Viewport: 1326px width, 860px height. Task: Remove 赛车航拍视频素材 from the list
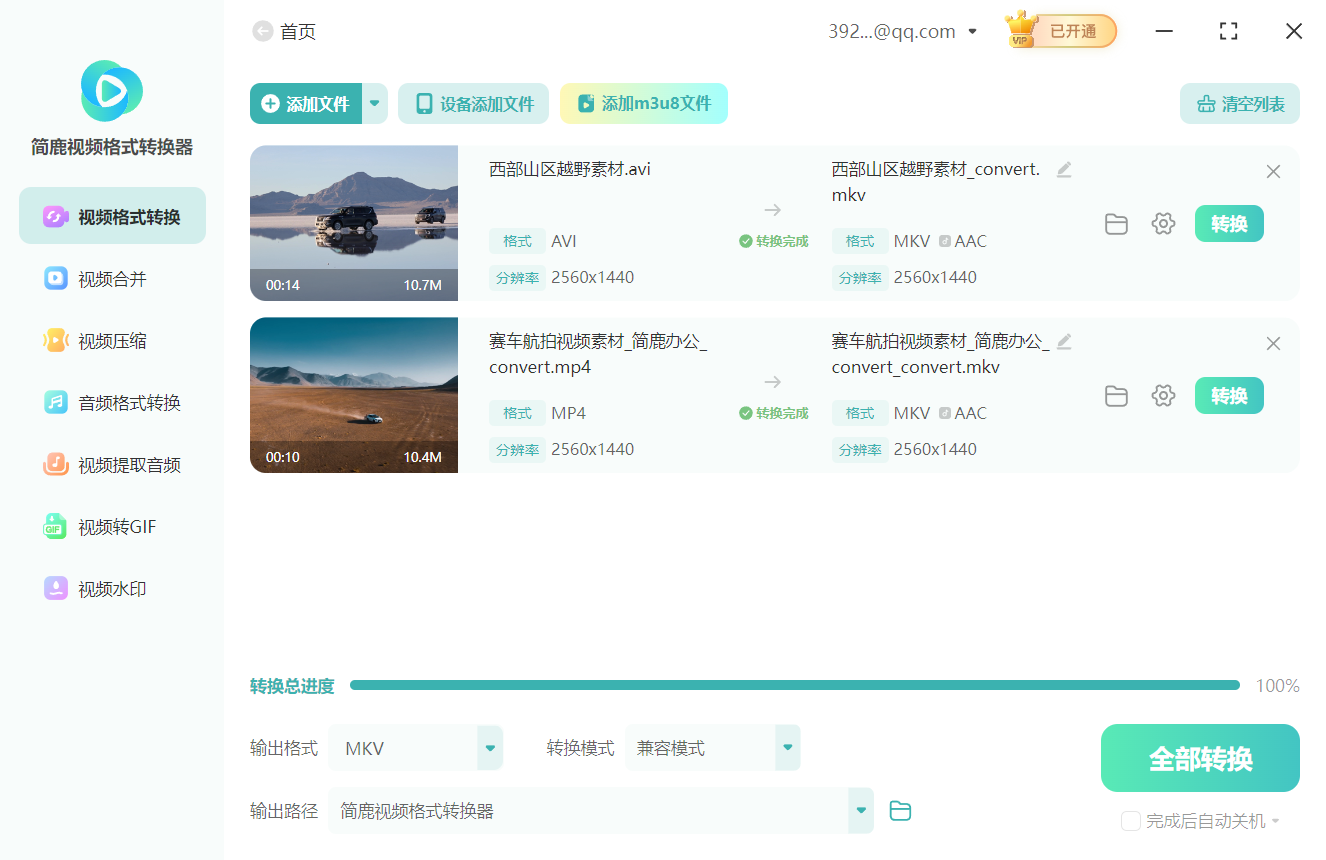pyautogui.click(x=1273, y=343)
